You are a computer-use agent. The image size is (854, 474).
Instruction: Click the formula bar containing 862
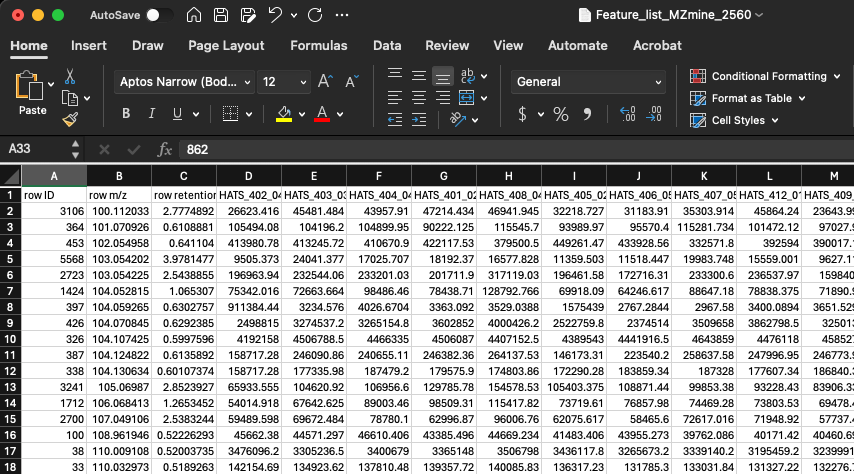tap(516, 149)
